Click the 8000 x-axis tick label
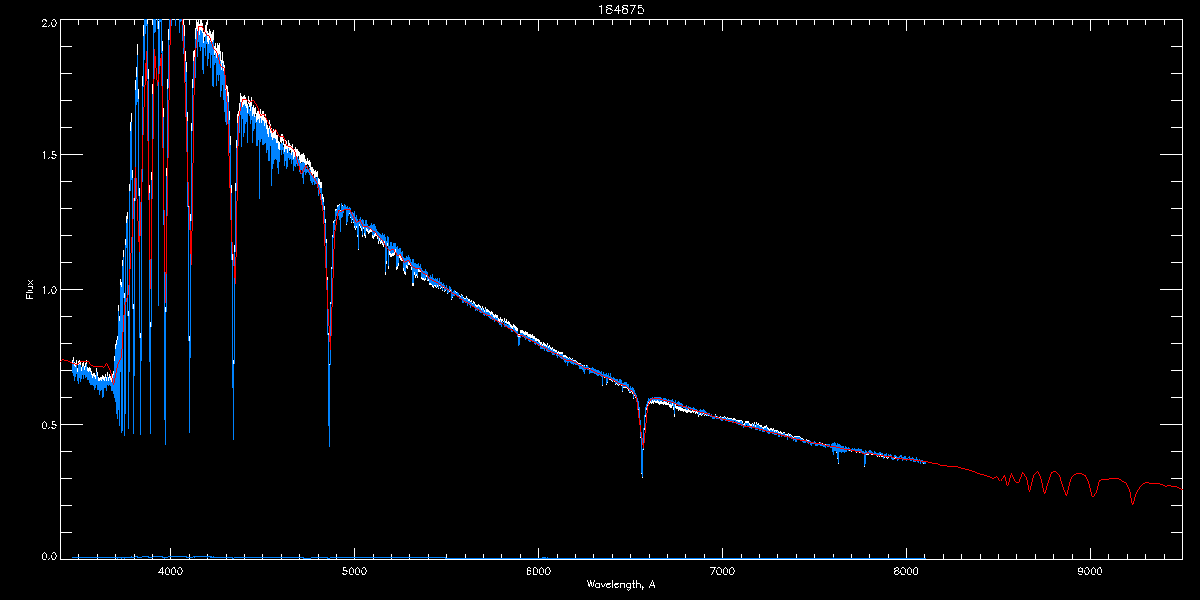The height and width of the screenshot is (600, 1200). [906, 571]
